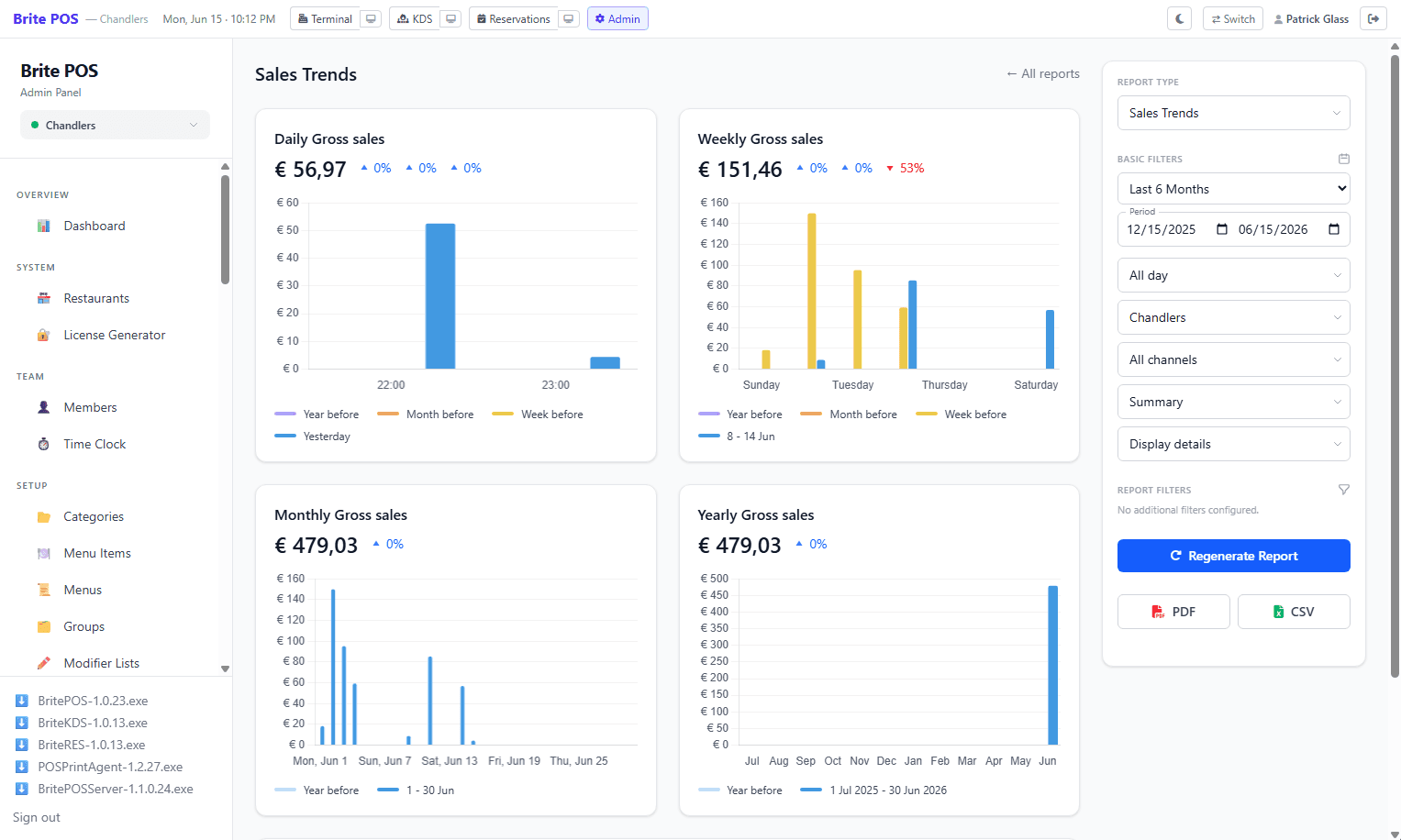Open the KDS pop-out monitor icon

[450, 18]
